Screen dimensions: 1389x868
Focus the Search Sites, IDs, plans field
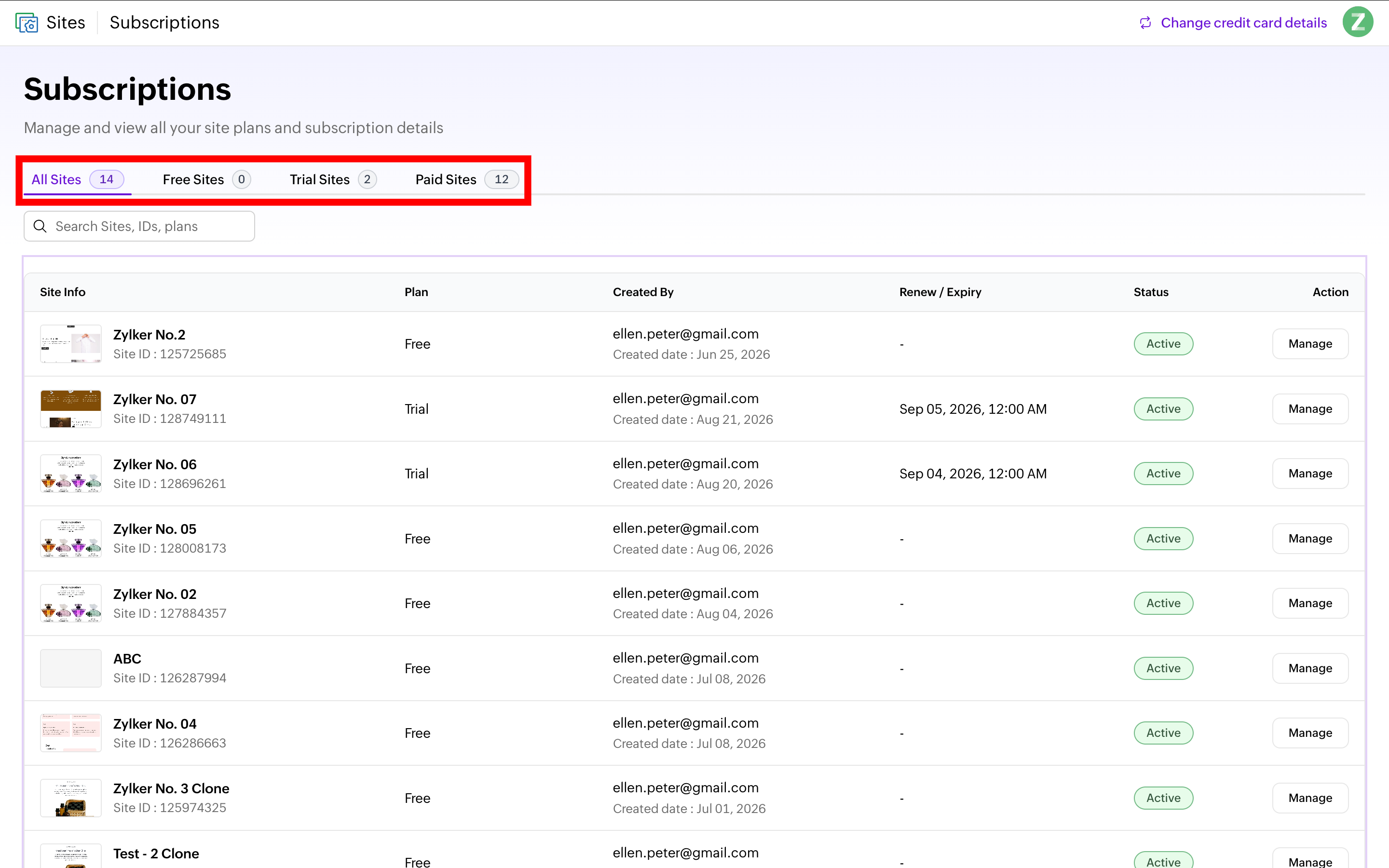click(139, 226)
